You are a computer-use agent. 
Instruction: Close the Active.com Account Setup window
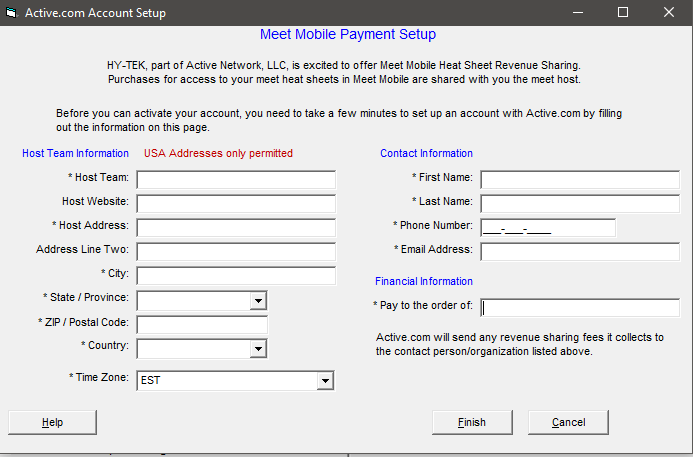coord(669,12)
